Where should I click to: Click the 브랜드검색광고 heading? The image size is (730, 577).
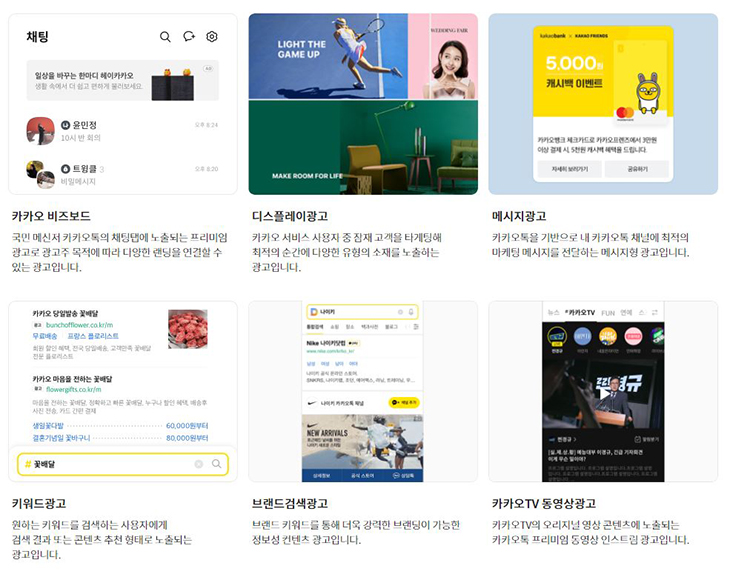290,503
